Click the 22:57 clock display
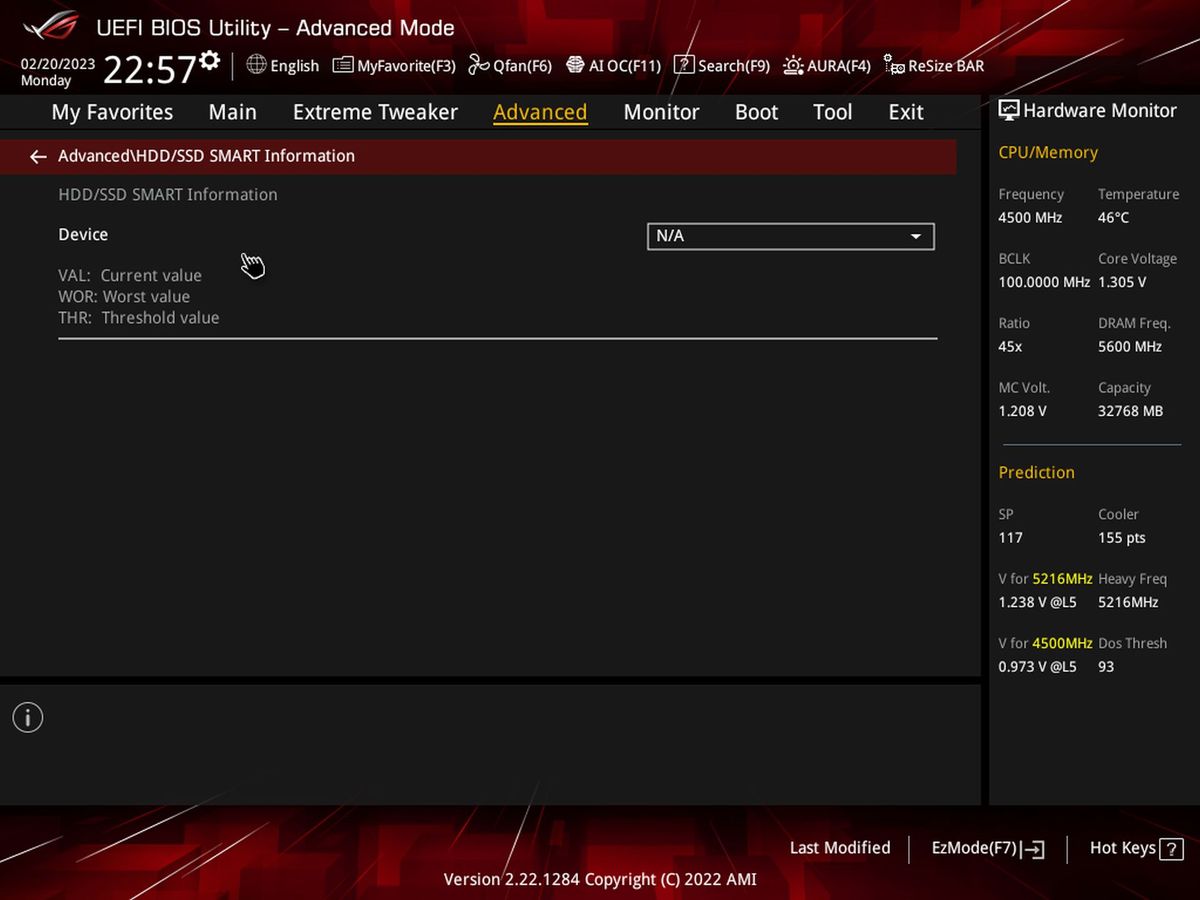This screenshot has height=900, width=1200. tap(149, 70)
